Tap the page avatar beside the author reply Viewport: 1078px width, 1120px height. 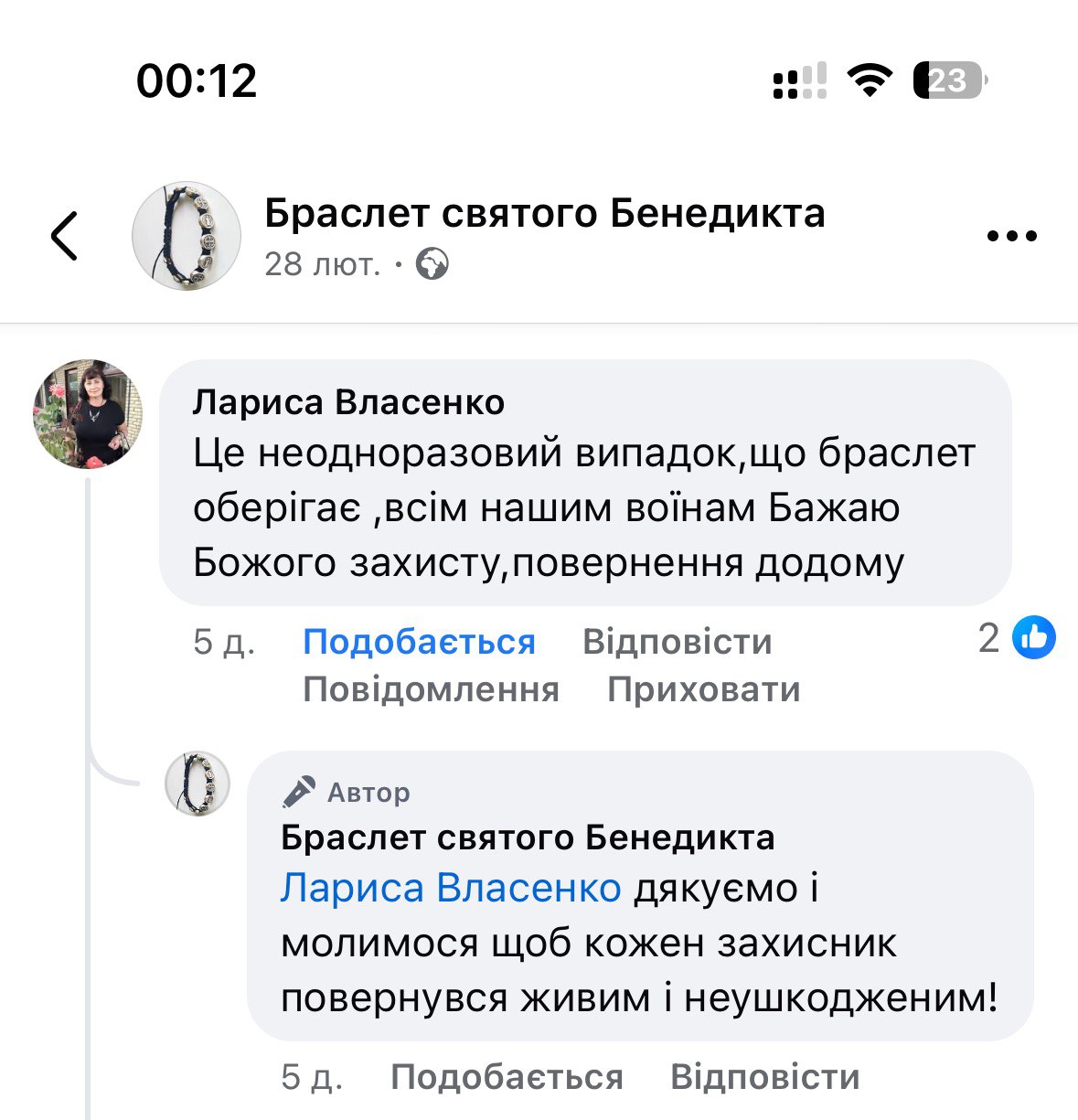197,784
